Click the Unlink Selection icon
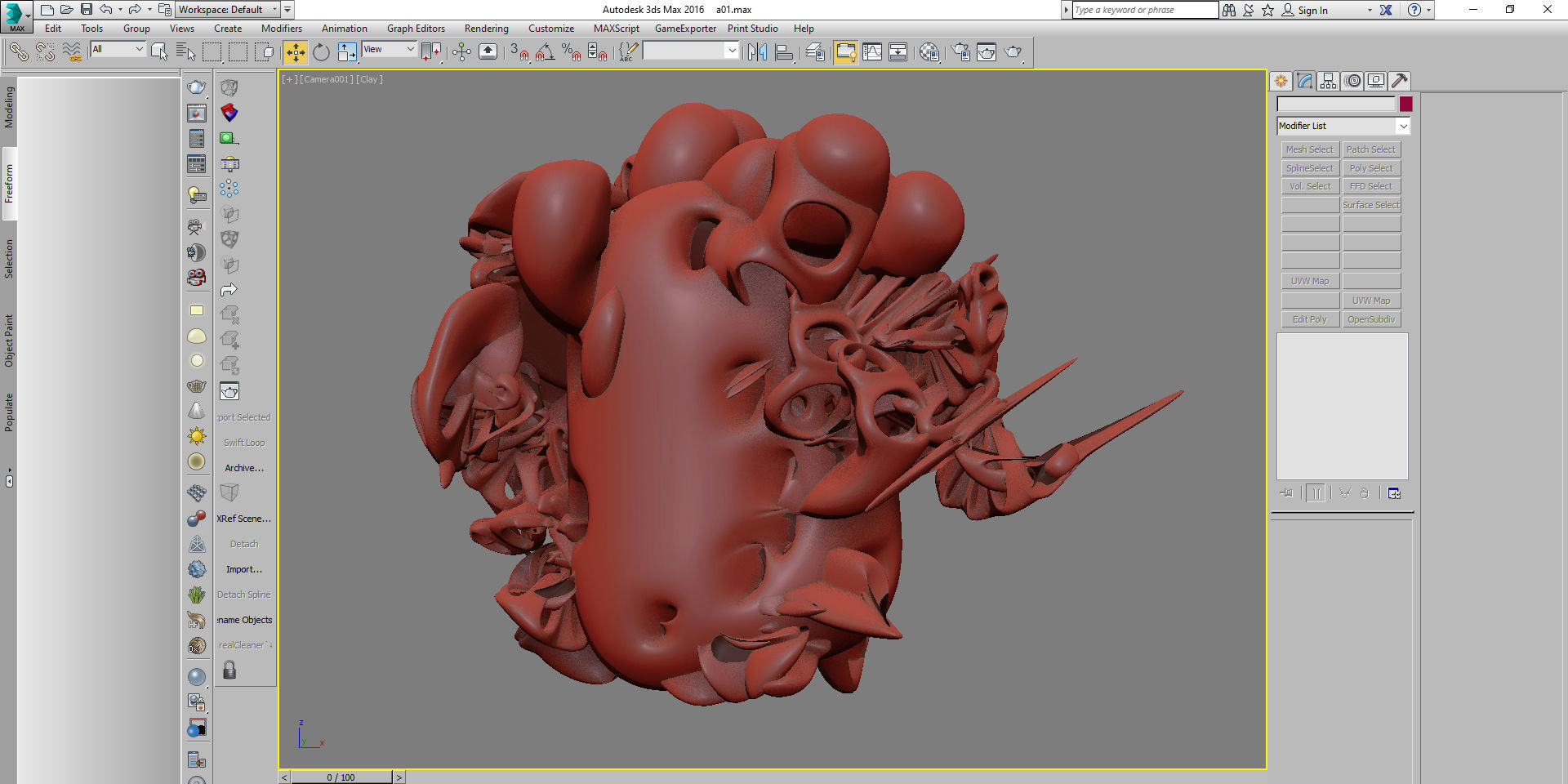This screenshot has height=784, width=1568. click(46, 52)
